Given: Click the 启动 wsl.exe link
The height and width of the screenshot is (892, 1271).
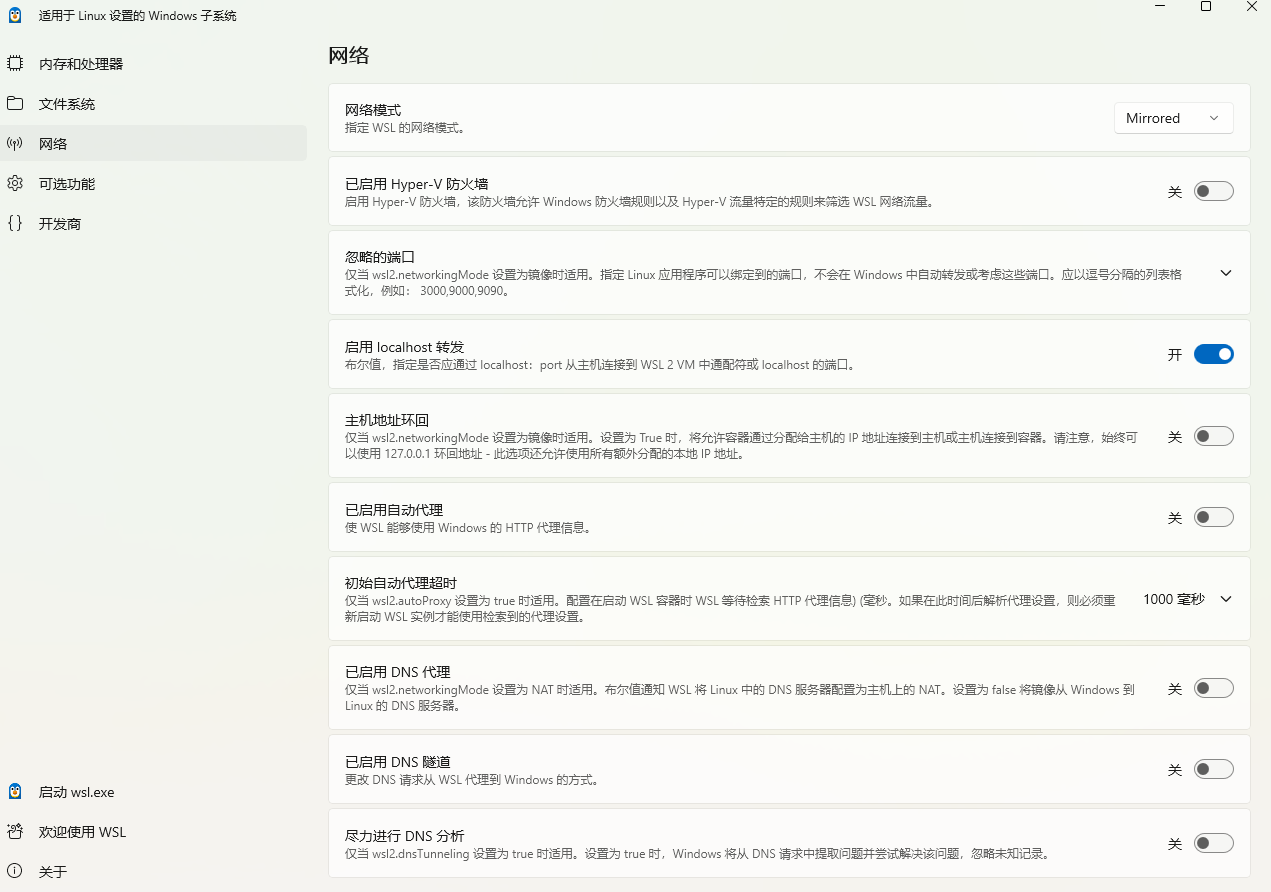Looking at the screenshot, I should 77,792.
